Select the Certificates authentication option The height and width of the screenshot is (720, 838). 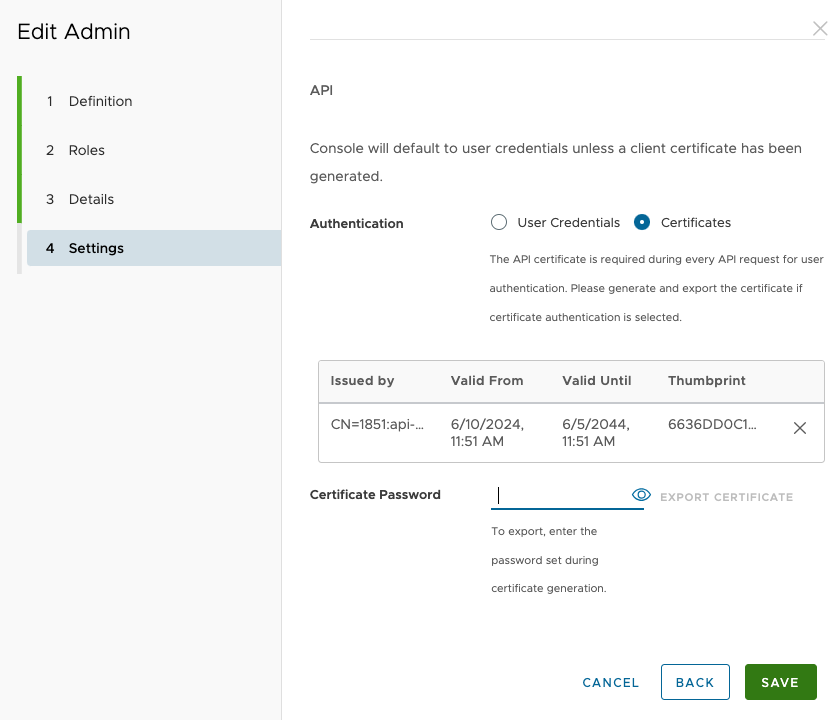tap(640, 222)
